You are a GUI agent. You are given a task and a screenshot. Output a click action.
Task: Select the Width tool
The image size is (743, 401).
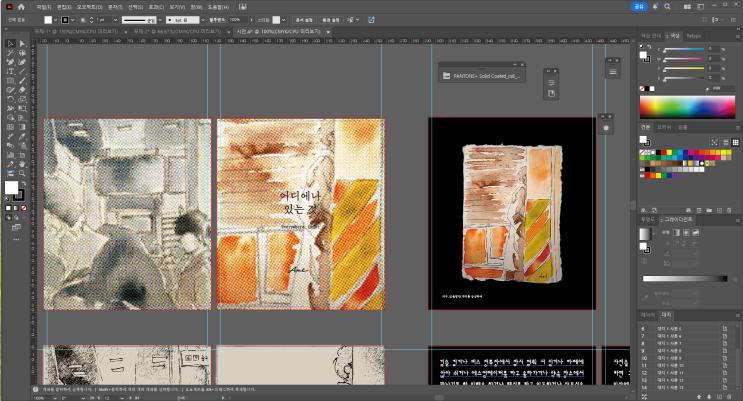click(10, 109)
